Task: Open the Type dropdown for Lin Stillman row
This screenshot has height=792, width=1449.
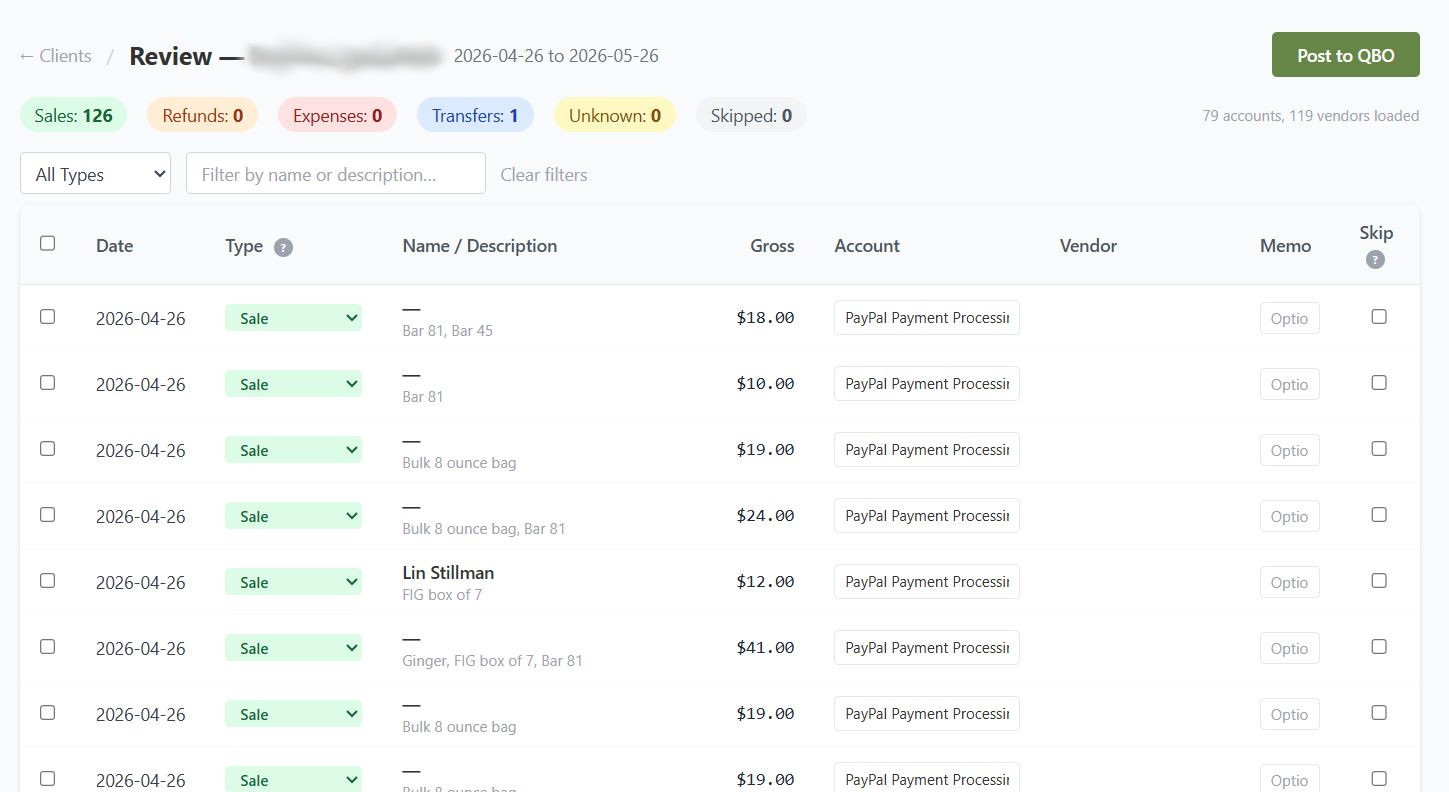Action: pos(293,582)
